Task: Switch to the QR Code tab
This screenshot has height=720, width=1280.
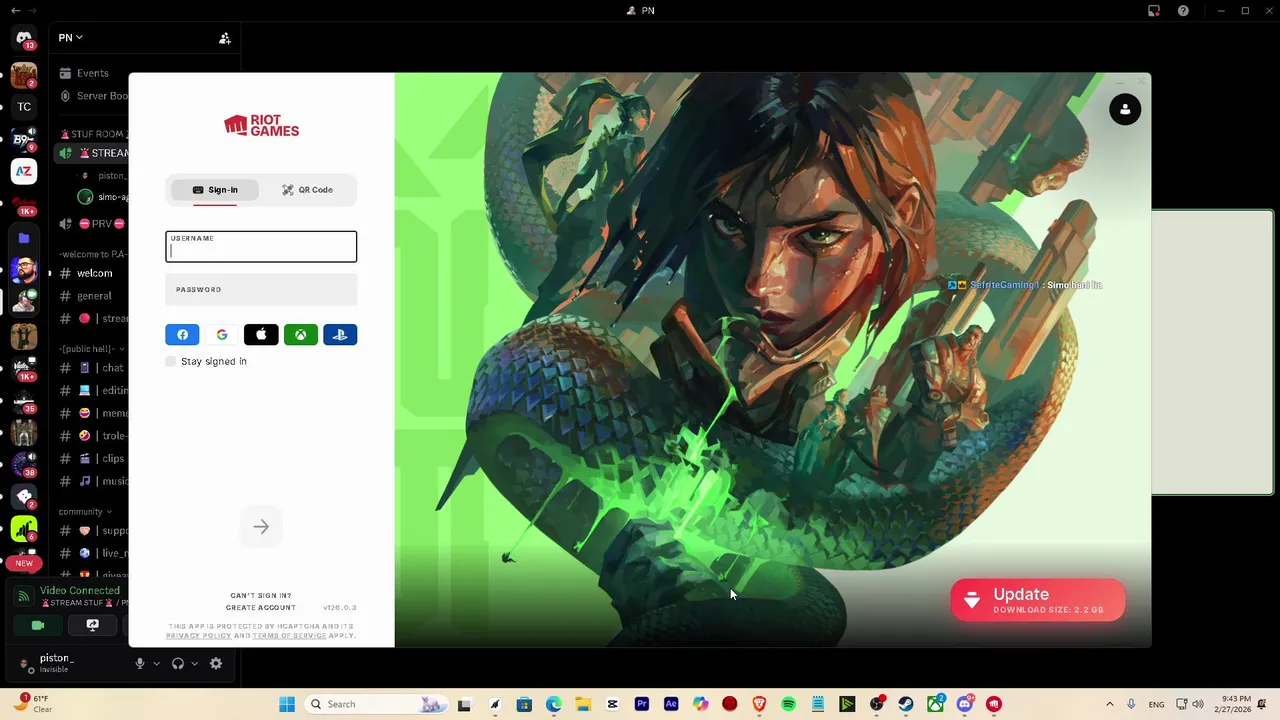Action: point(307,190)
